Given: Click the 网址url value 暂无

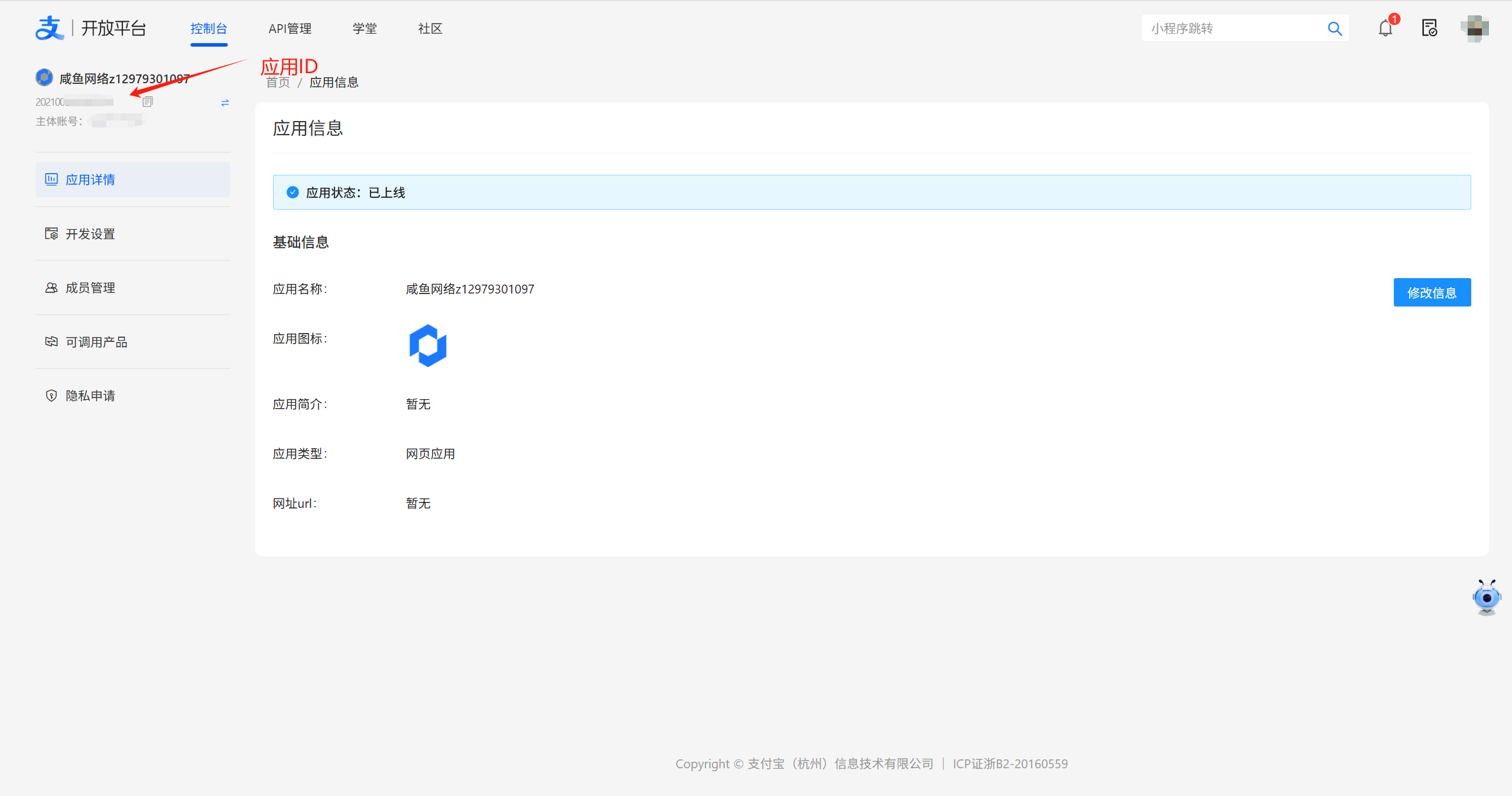Looking at the screenshot, I should point(418,503).
